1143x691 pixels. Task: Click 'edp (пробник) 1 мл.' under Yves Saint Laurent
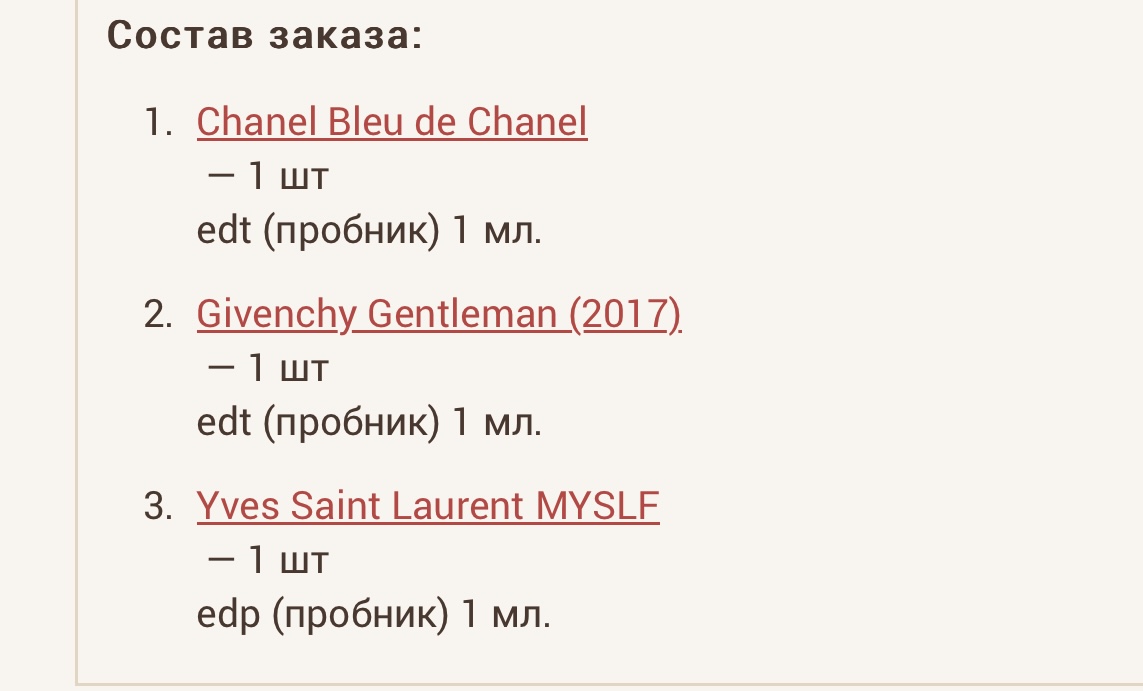pyautogui.click(x=373, y=616)
